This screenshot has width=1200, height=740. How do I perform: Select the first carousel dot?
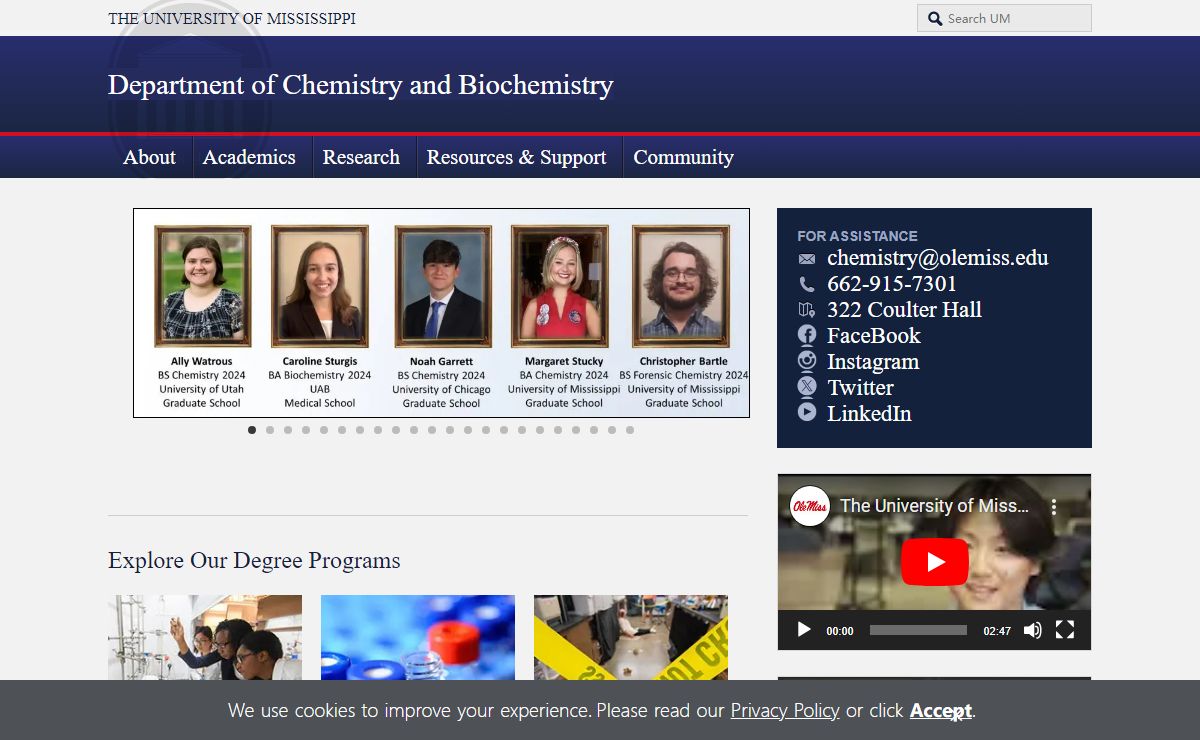click(x=252, y=430)
